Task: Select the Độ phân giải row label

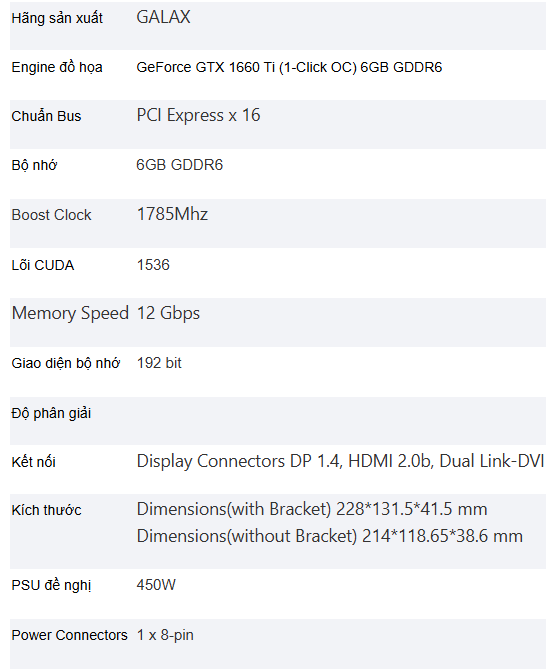Action: [51, 413]
